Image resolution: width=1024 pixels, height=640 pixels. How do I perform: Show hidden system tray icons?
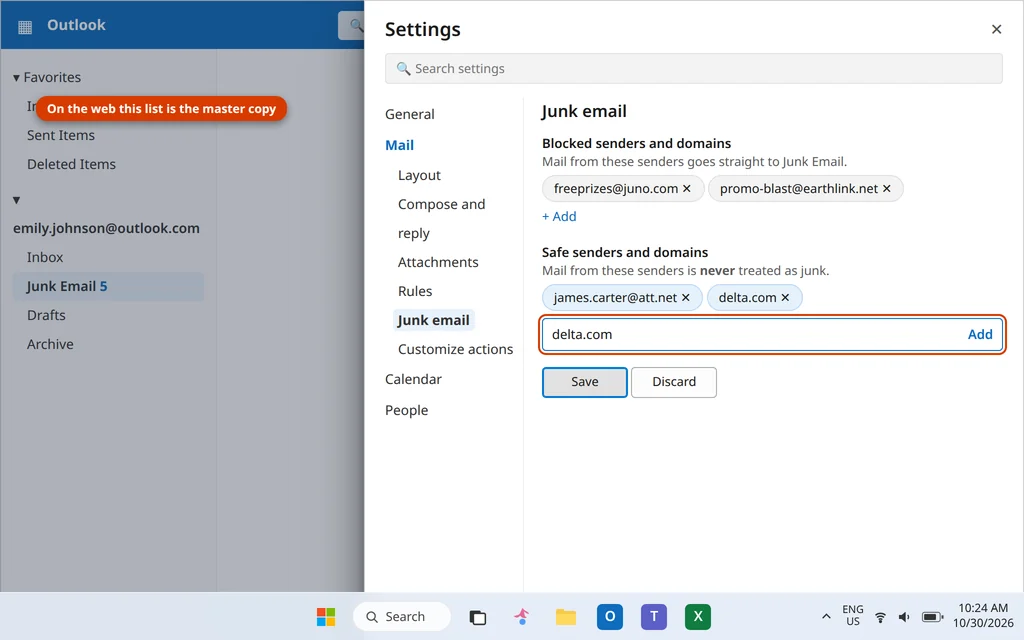826,616
